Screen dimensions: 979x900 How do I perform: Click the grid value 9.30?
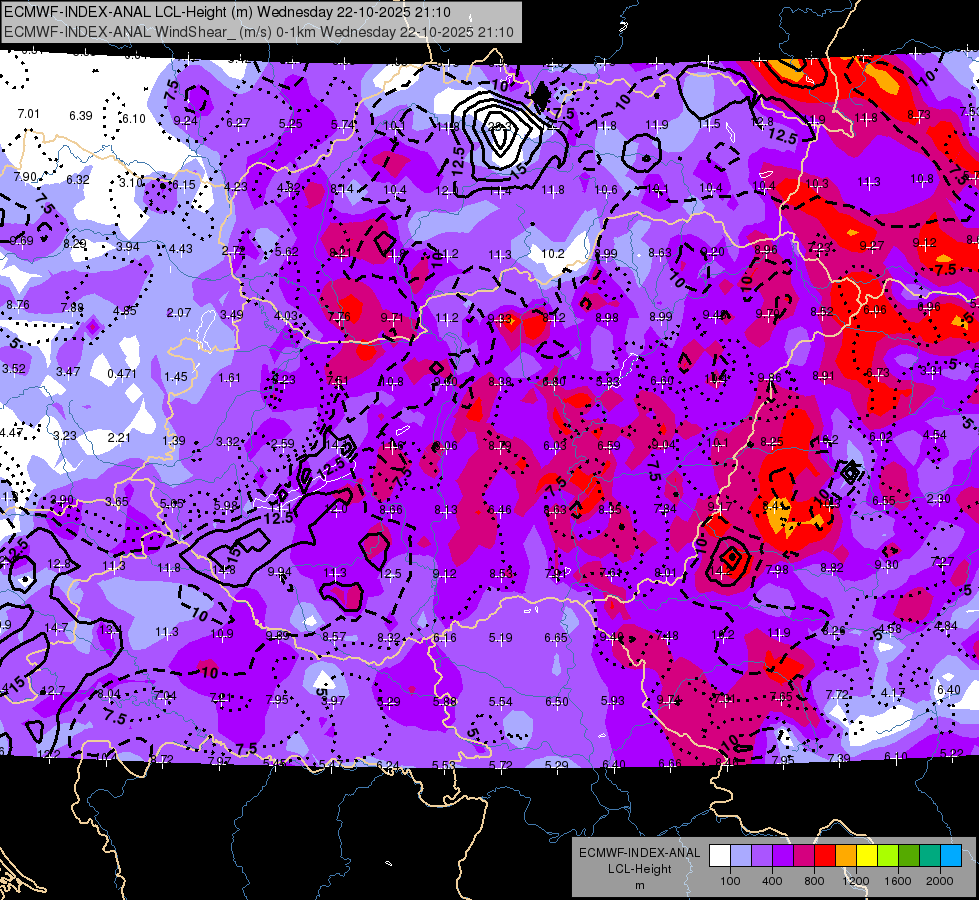pyautogui.click(x=887, y=565)
